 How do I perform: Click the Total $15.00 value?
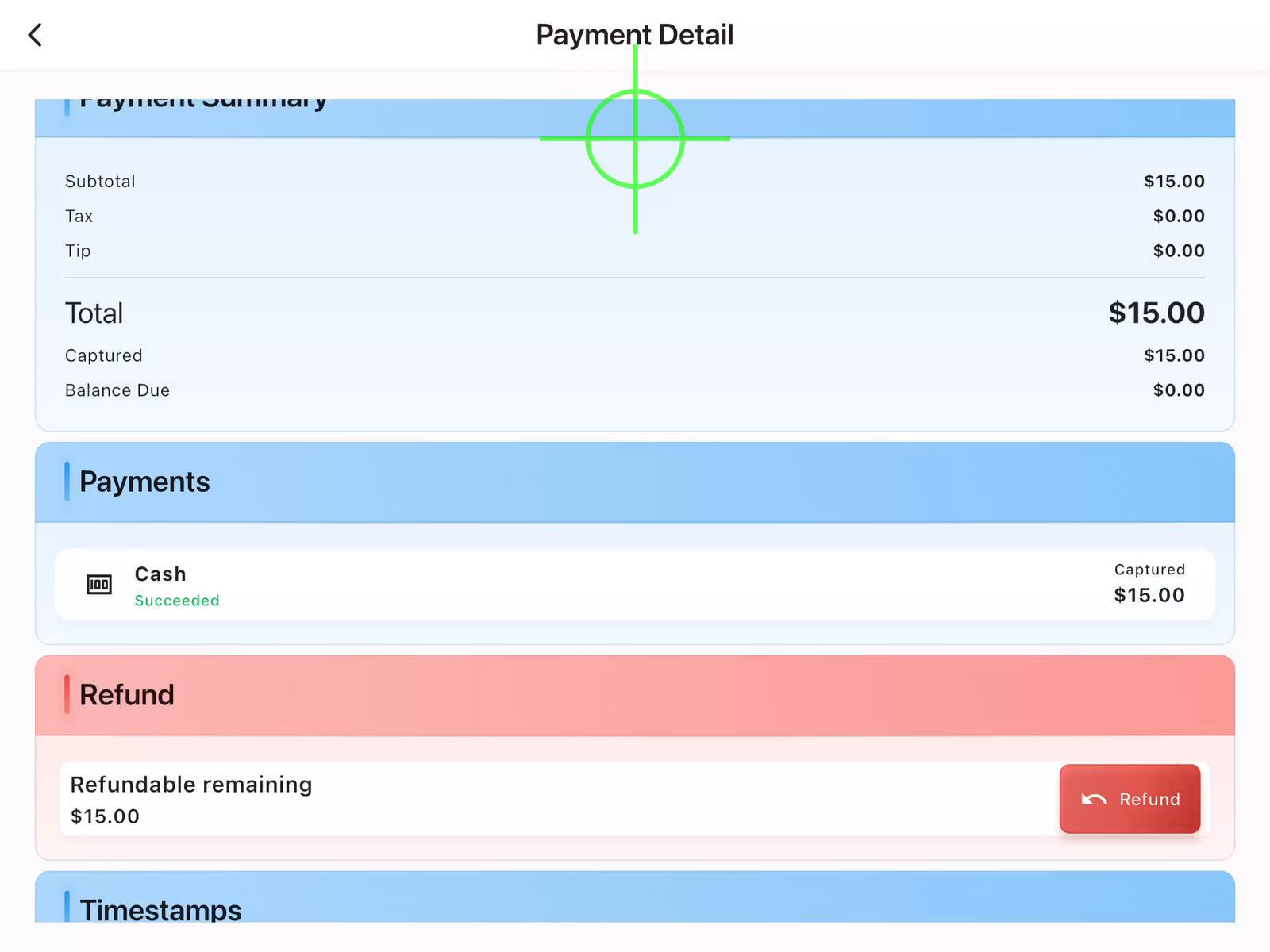click(1156, 313)
